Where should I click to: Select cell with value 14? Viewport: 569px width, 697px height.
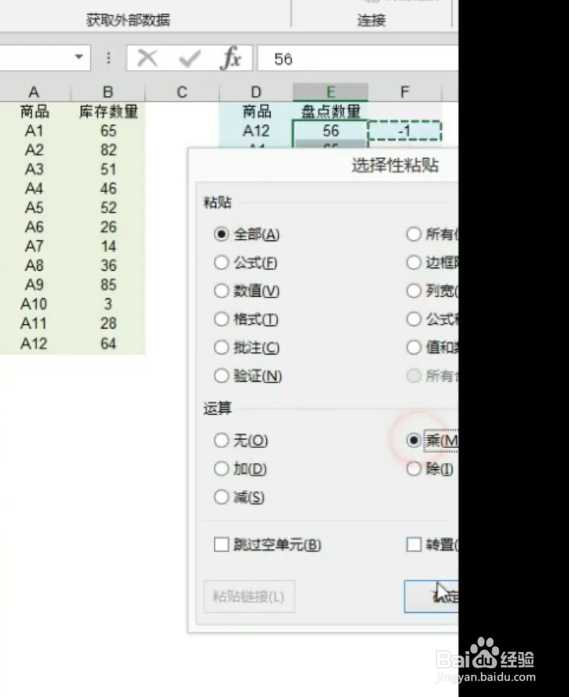(x=108, y=246)
